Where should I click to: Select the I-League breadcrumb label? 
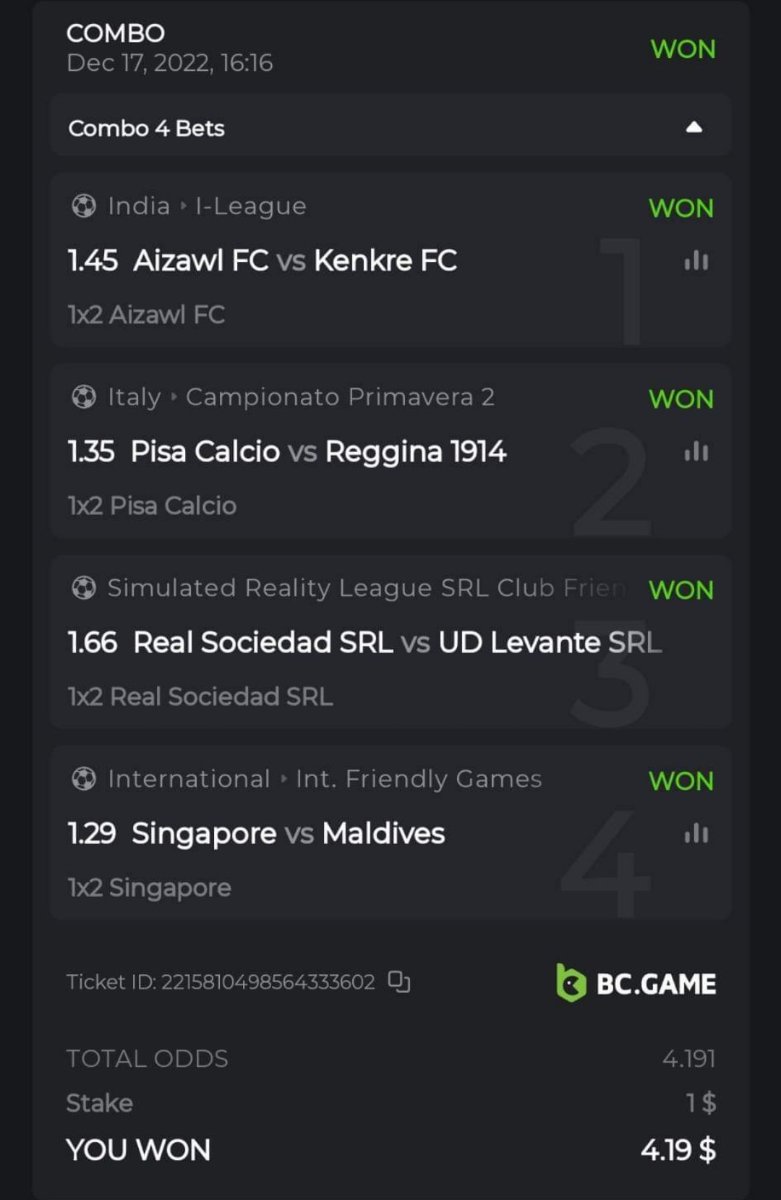pos(250,206)
